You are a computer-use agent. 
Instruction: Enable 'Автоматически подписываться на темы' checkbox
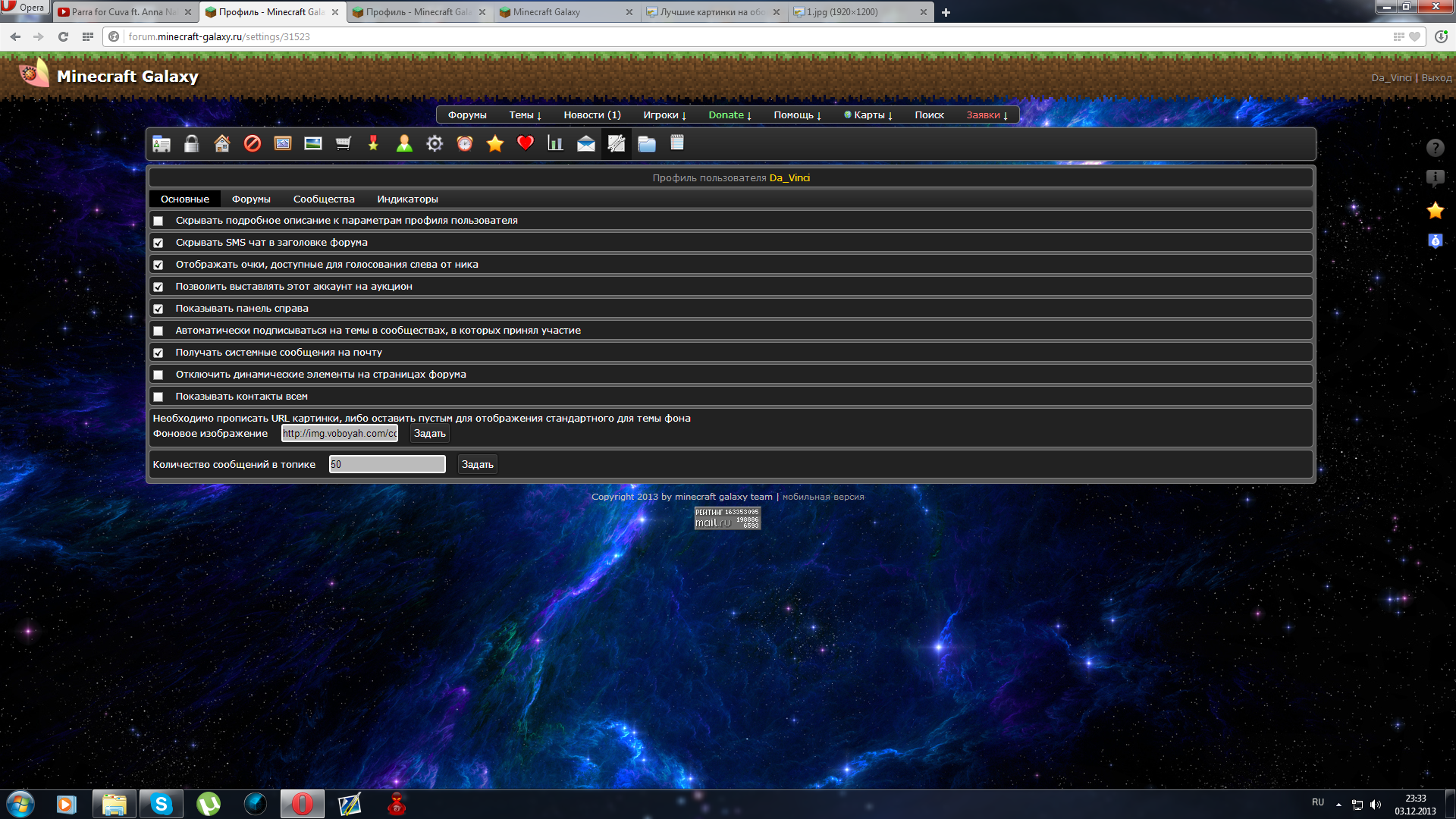(x=158, y=331)
